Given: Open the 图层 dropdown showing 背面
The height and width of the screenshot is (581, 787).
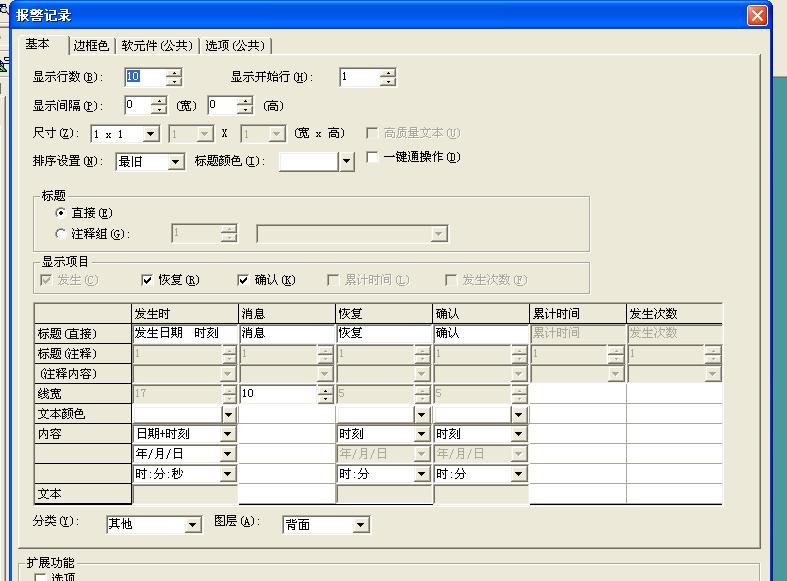Looking at the screenshot, I should pyautogui.click(x=361, y=525).
